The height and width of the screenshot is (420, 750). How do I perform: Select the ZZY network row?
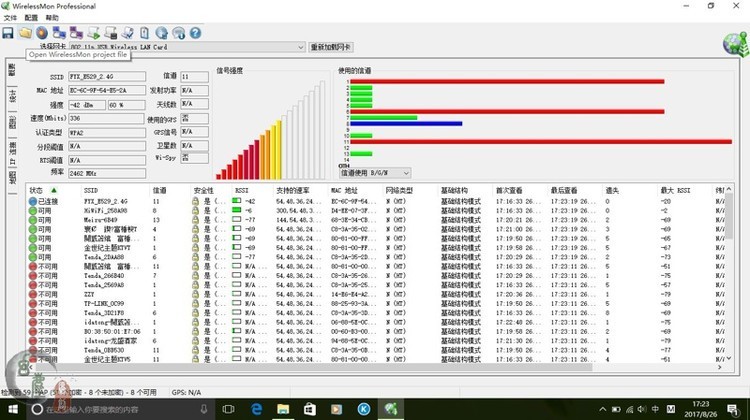(x=376, y=295)
